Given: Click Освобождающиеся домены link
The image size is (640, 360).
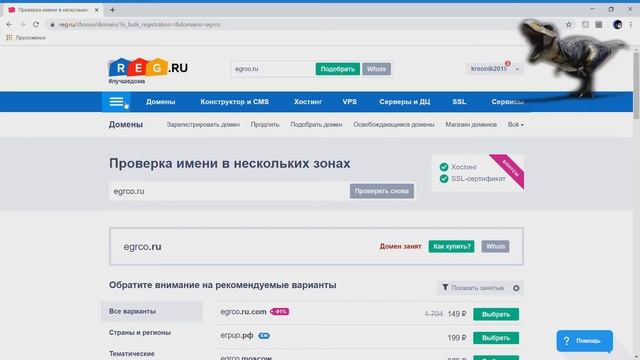Looking at the screenshot, I should [x=394, y=124].
